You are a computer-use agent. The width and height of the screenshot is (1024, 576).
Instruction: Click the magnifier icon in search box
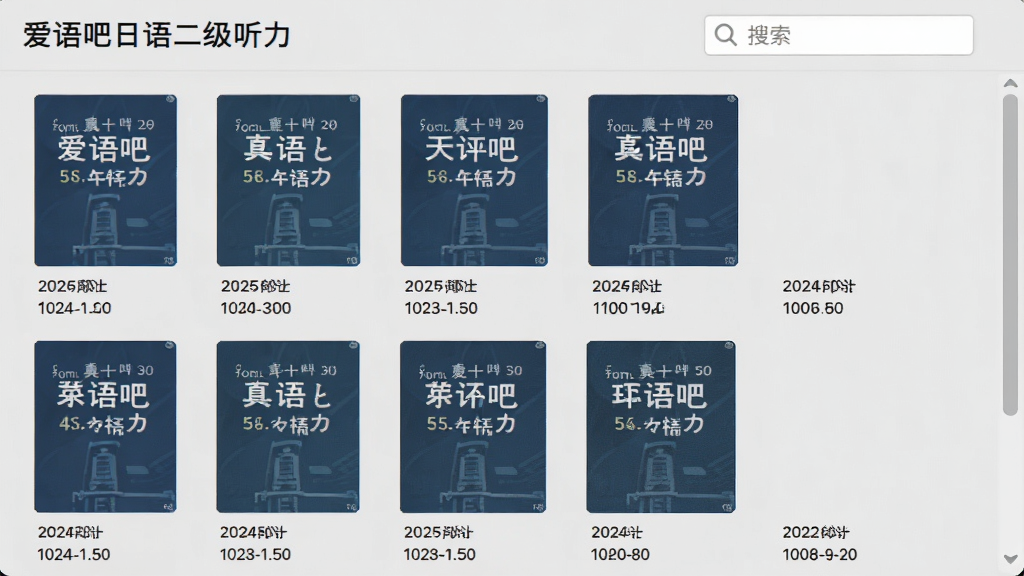[x=726, y=35]
